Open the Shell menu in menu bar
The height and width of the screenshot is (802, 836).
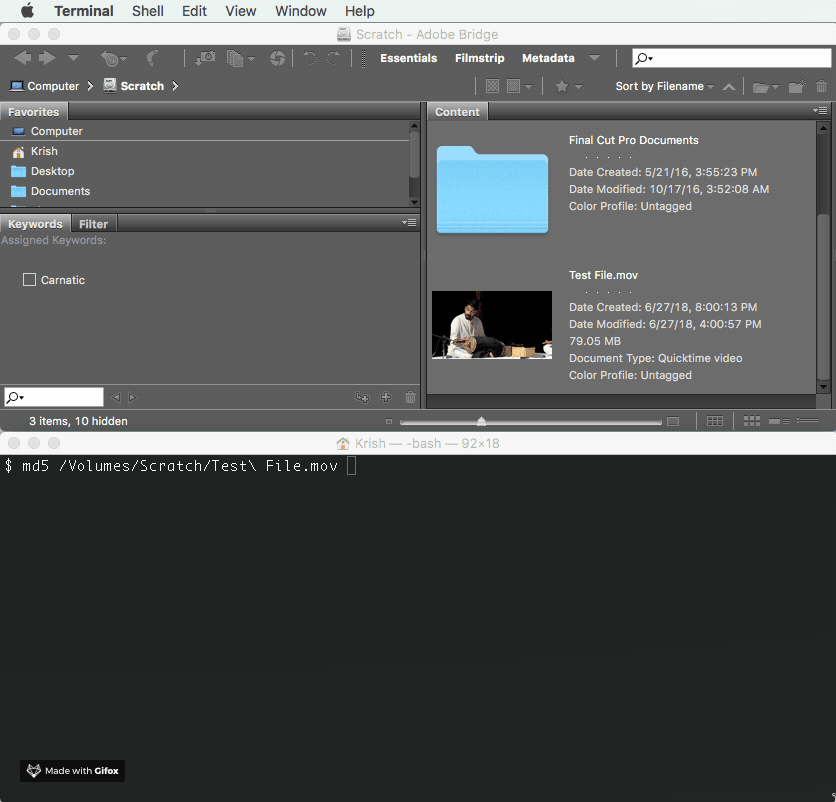click(x=148, y=11)
